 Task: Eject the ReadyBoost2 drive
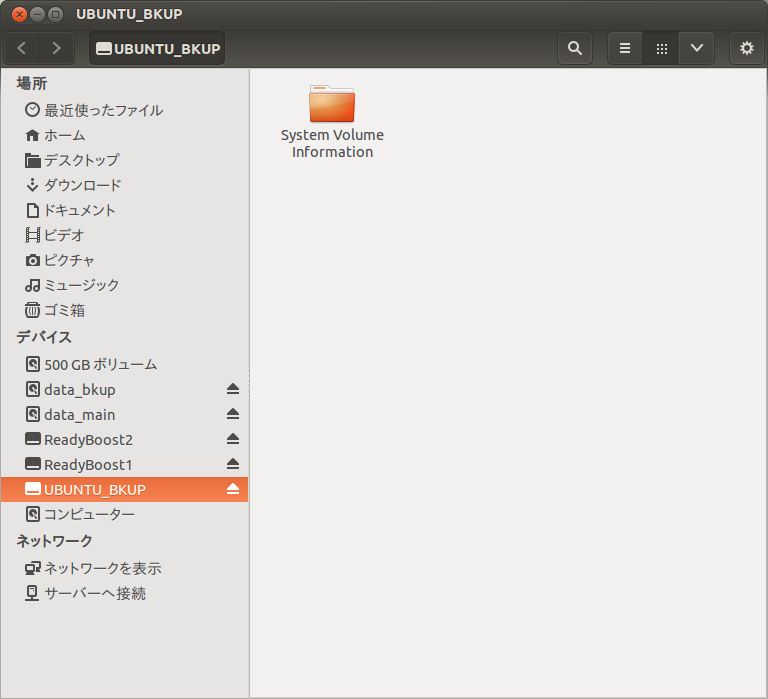233,439
